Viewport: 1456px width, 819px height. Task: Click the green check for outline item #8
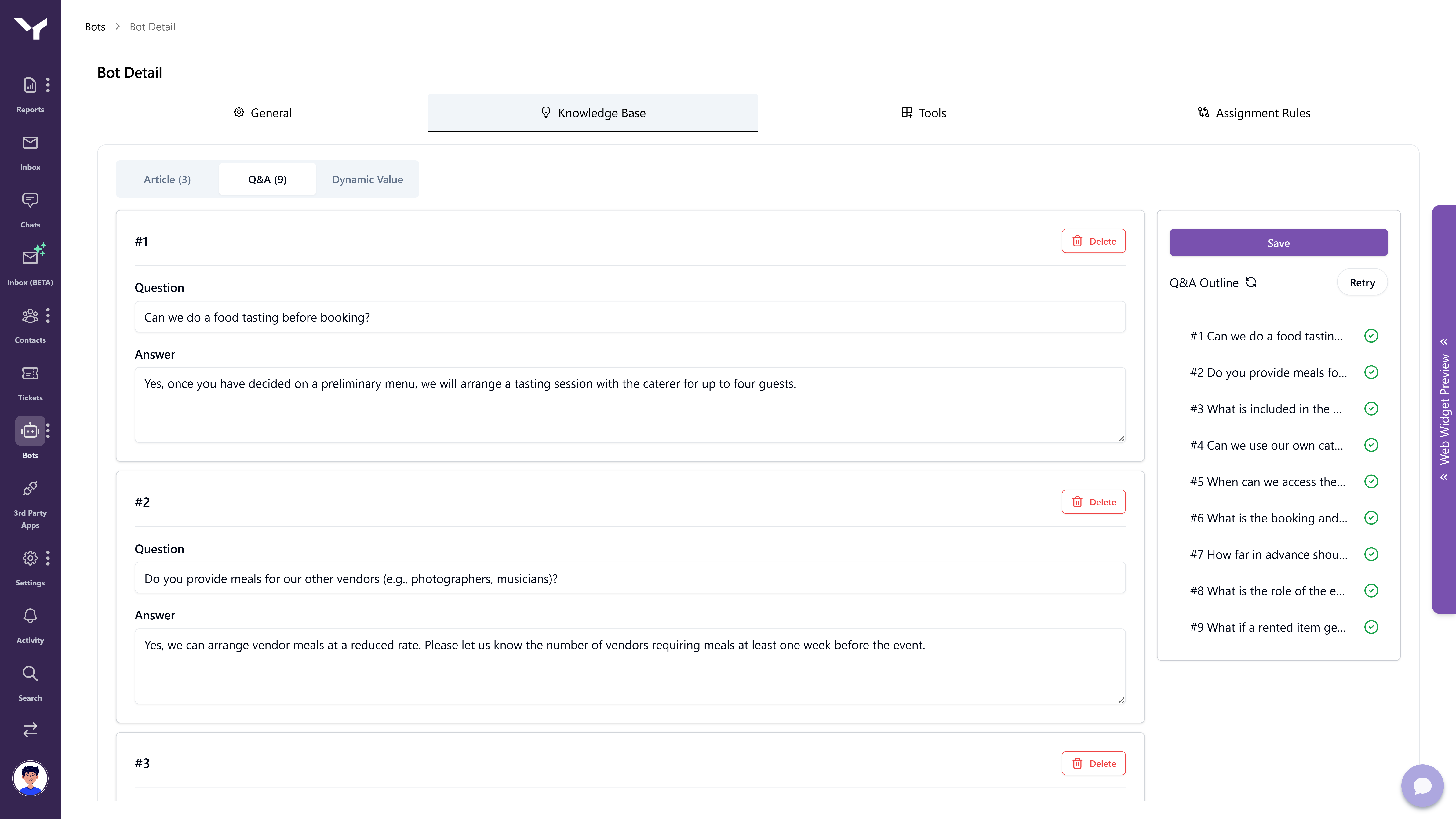(x=1371, y=591)
